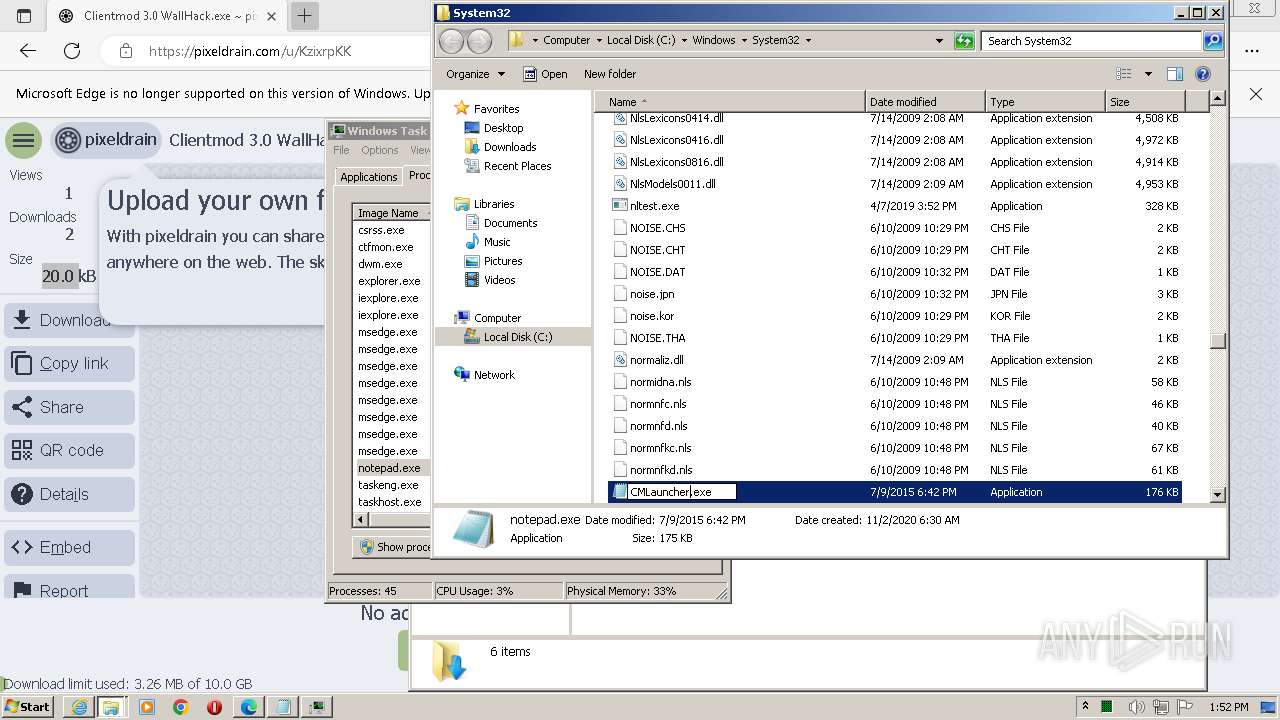Screen dimensions: 1280x720
Task: Close the Clientmod 3.0 WallHack tab
Action: click(271, 16)
